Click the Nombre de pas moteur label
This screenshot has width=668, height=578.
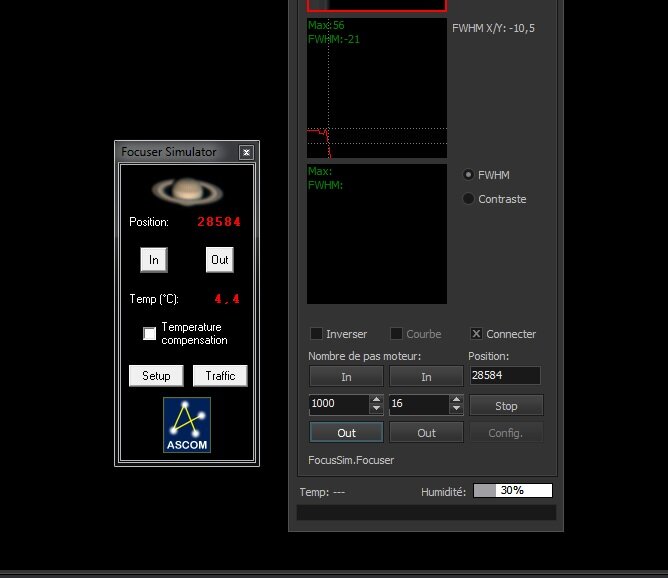tap(365, 356)
